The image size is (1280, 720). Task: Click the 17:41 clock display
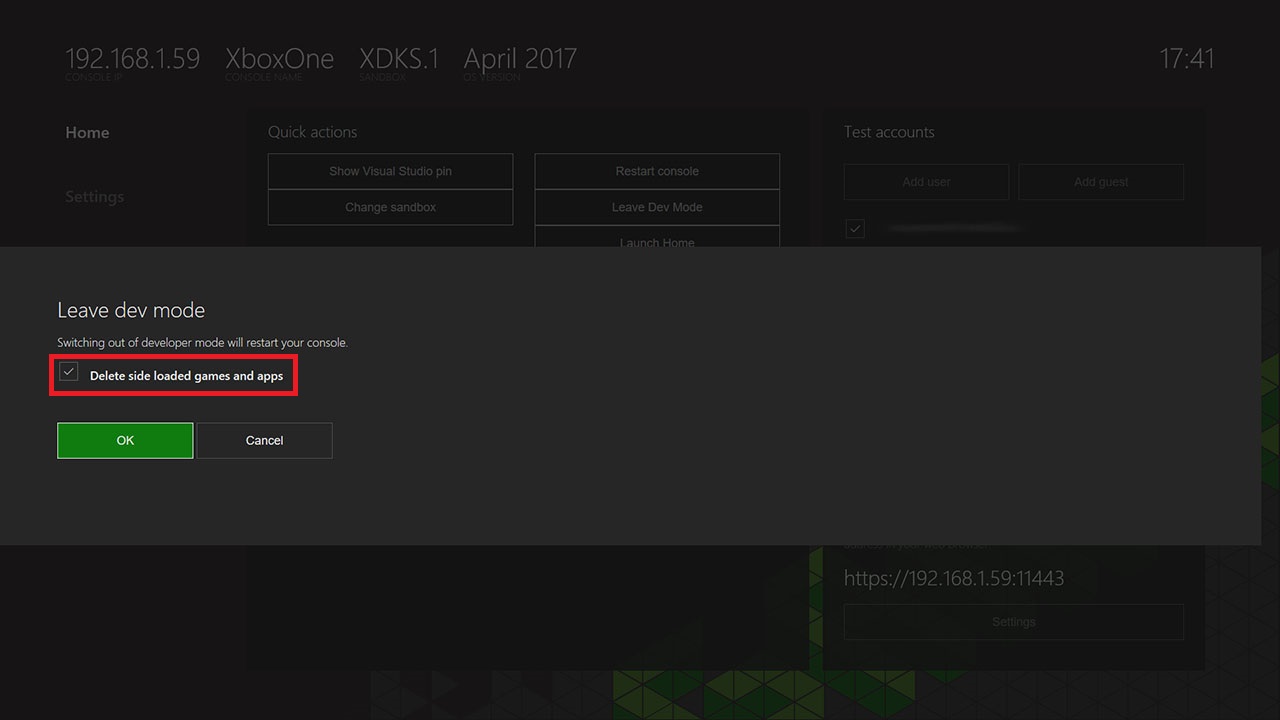click(1187, 59)
